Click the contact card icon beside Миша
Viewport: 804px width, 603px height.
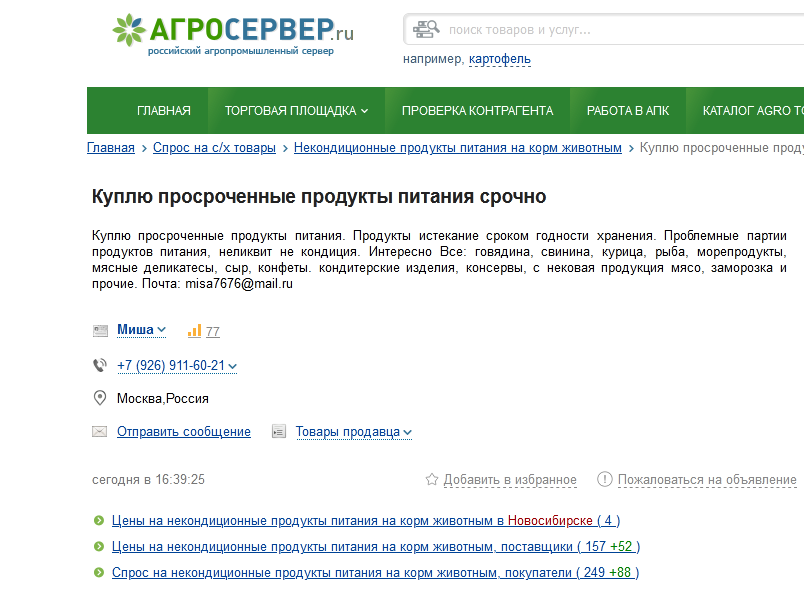point(100,331)
